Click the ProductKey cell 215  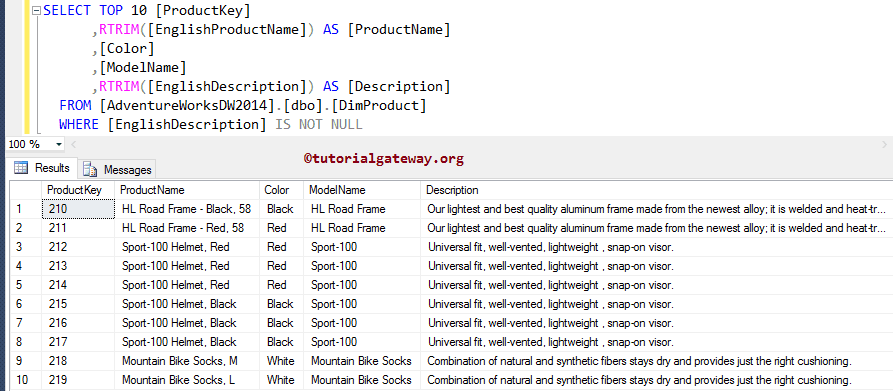pyautogui.click(x=78, y=304)
